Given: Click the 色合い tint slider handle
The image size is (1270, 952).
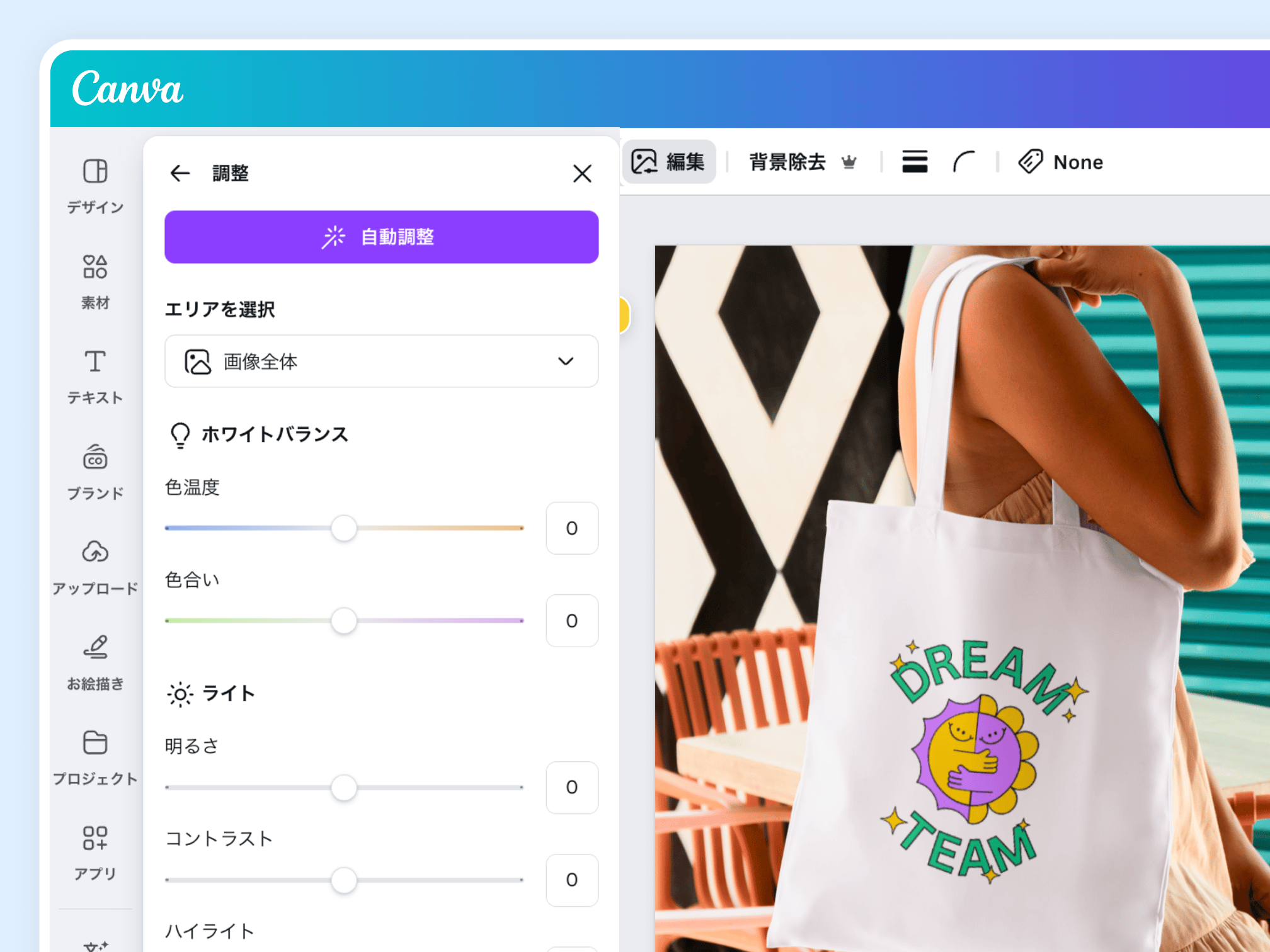Looking at the screenshot, I should [x=344, y=620].
